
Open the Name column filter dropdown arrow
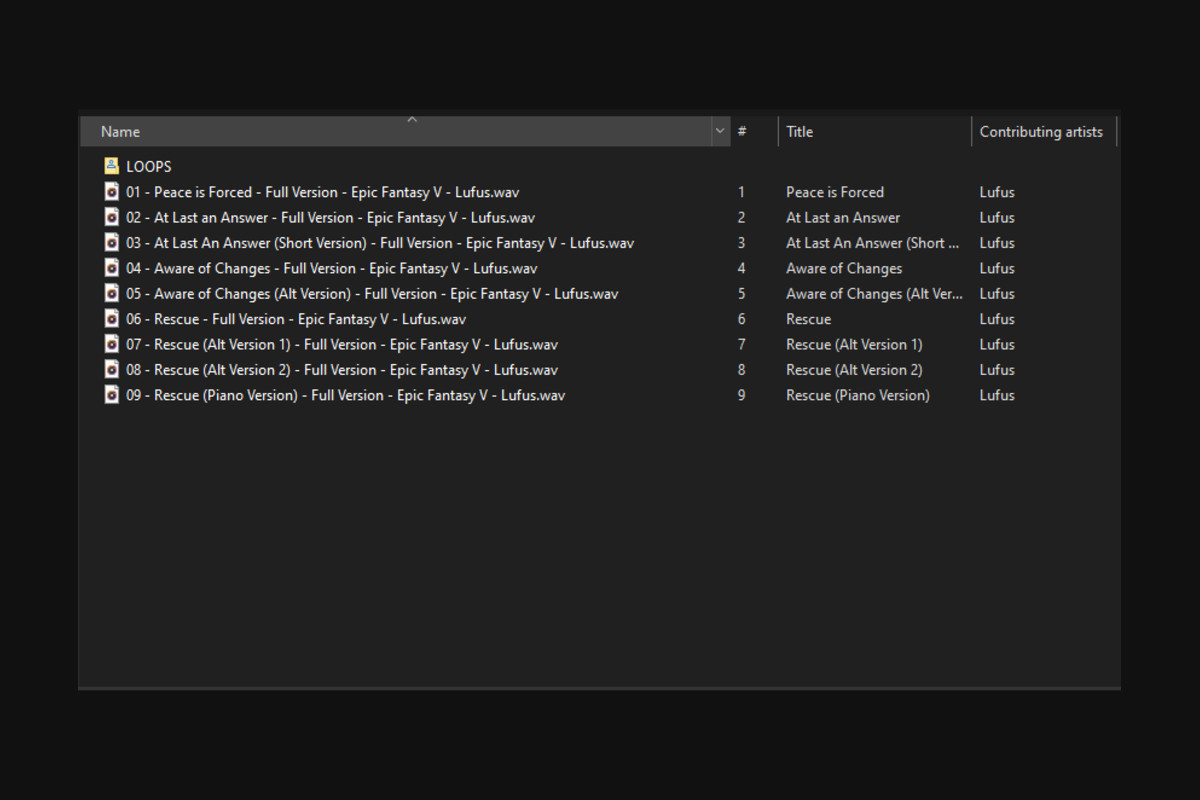pos(720,132)
